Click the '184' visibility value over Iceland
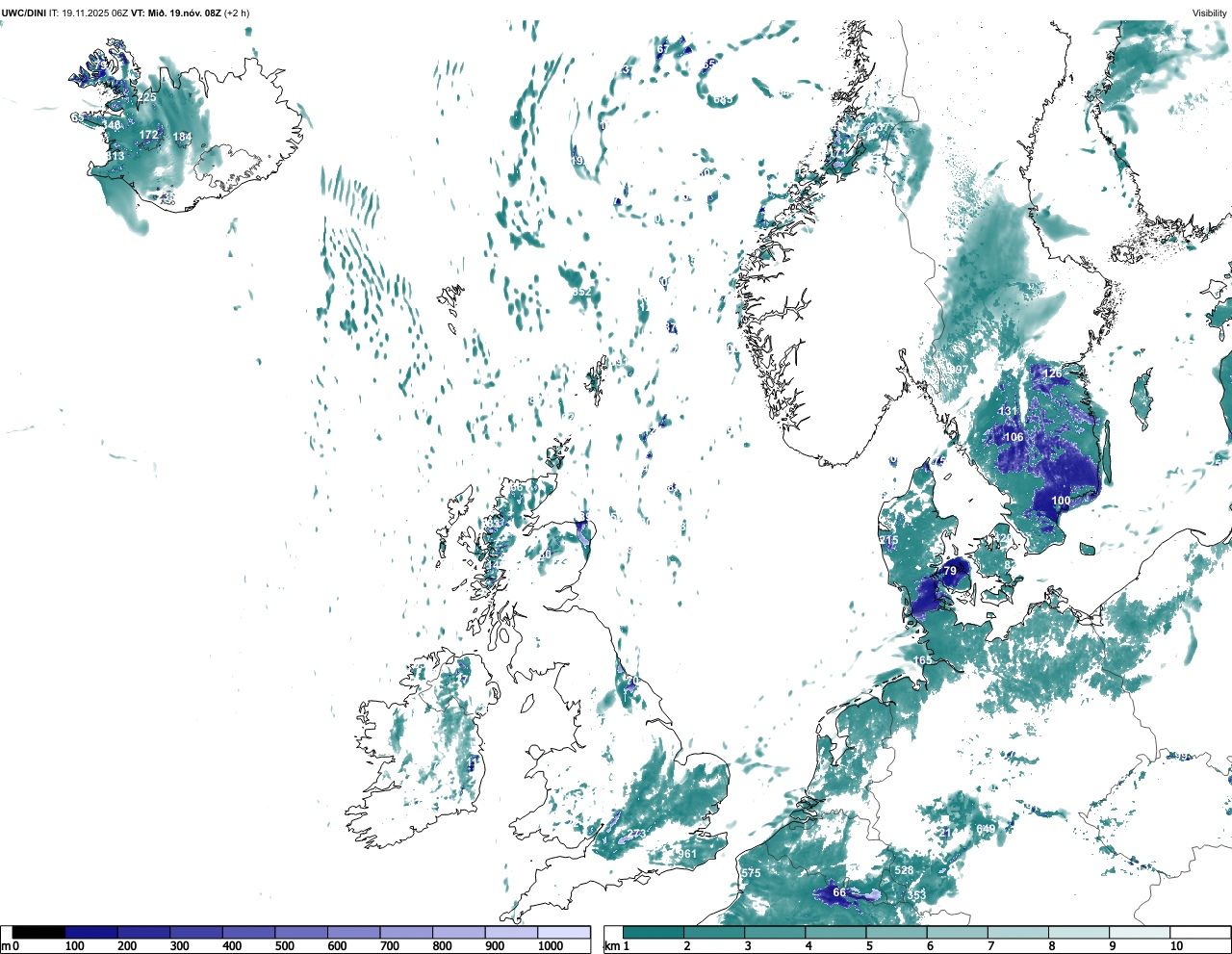 [x=182, y=138]
